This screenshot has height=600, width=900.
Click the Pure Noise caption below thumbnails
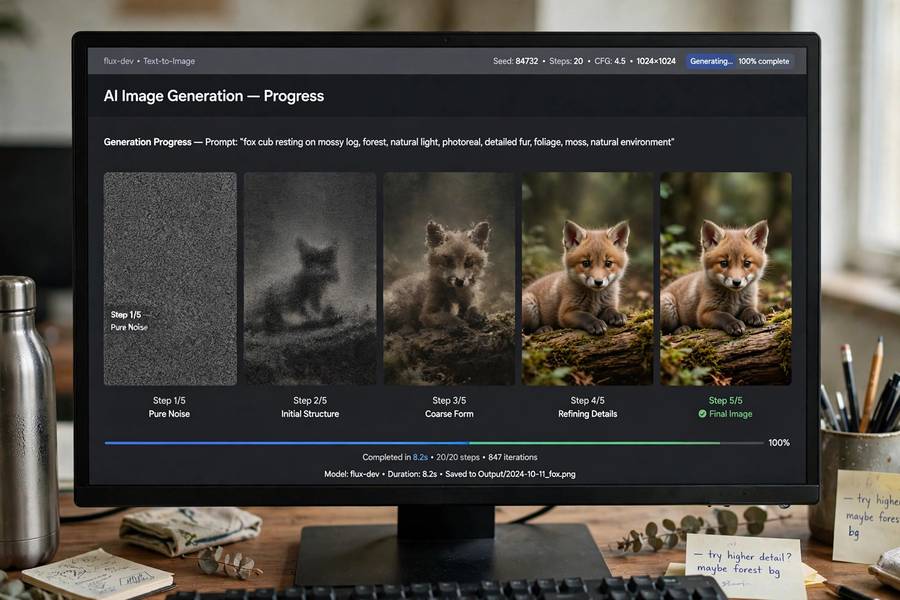169,413
